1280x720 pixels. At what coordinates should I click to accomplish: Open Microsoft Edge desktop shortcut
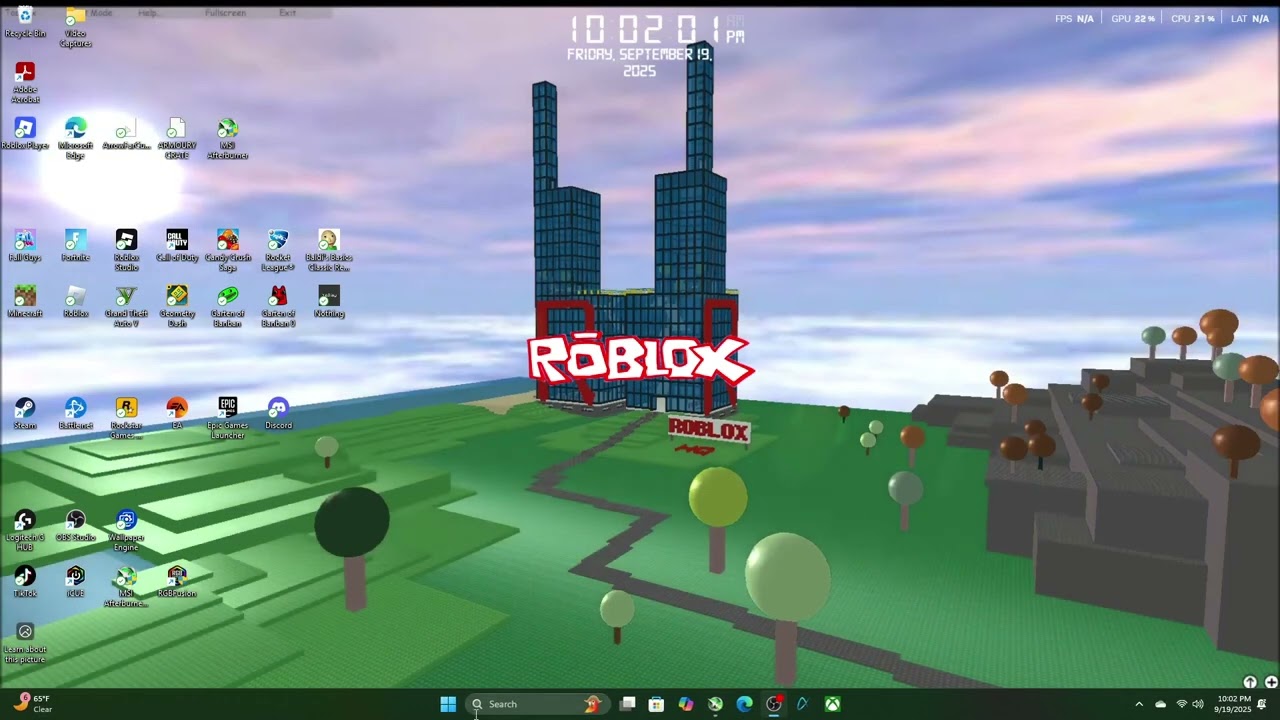(x=75, y=138)
